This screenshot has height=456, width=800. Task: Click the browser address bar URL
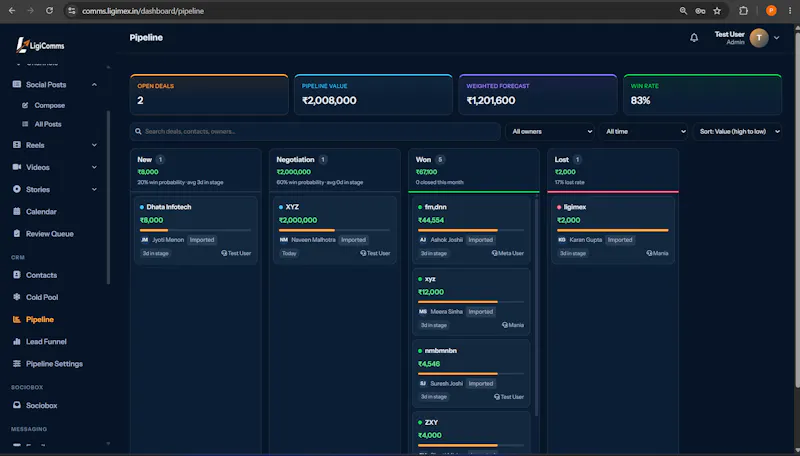(x=143, y=11)
